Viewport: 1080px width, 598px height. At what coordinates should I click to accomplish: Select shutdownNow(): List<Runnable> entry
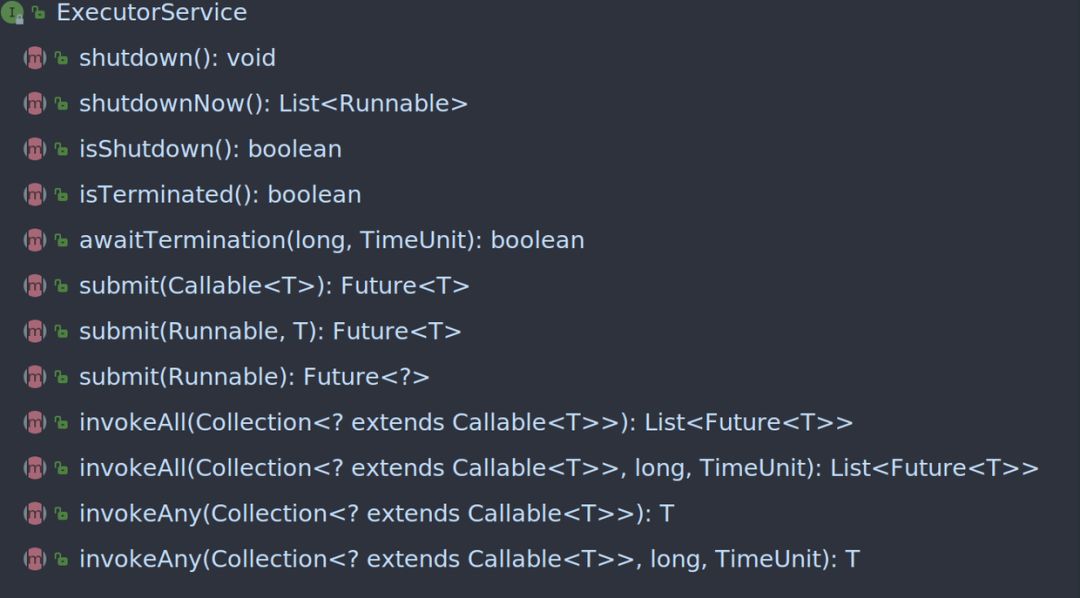273,103
